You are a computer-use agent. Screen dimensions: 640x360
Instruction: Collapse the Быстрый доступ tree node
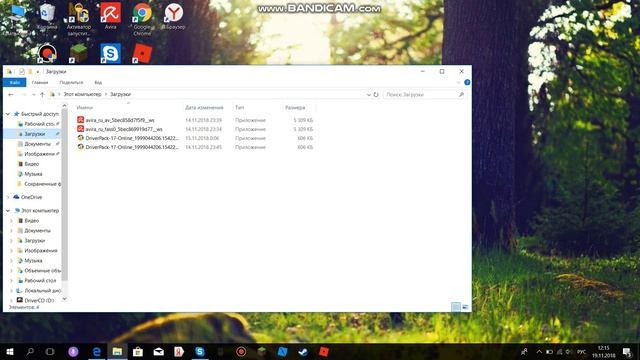(x=8, y=114)
